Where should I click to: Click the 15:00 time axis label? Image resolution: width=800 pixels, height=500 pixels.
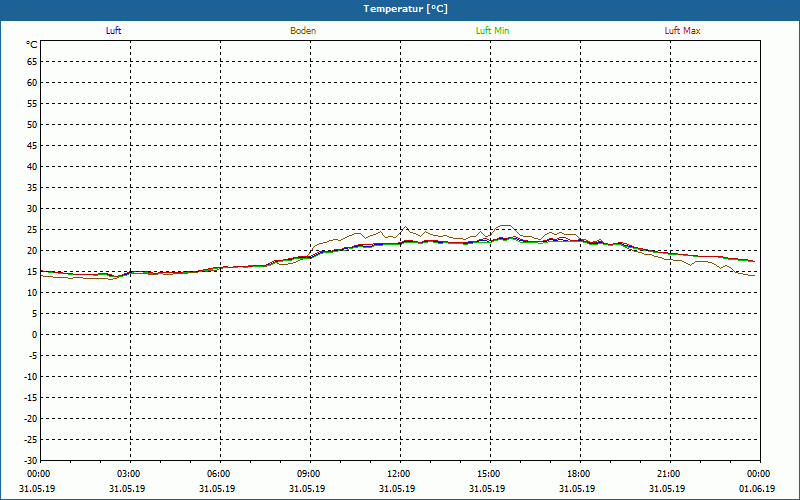click(489, 474)
